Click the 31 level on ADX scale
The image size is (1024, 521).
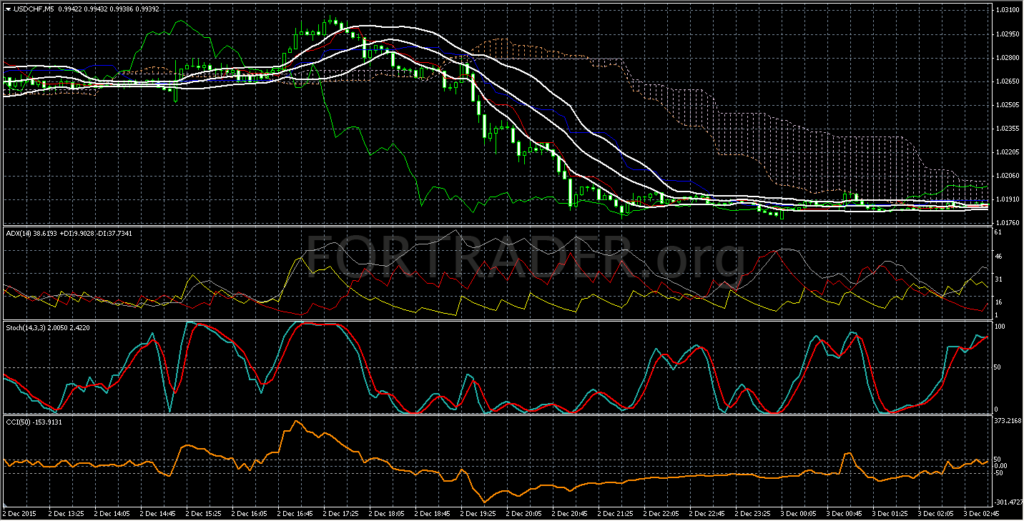[999, 279]
